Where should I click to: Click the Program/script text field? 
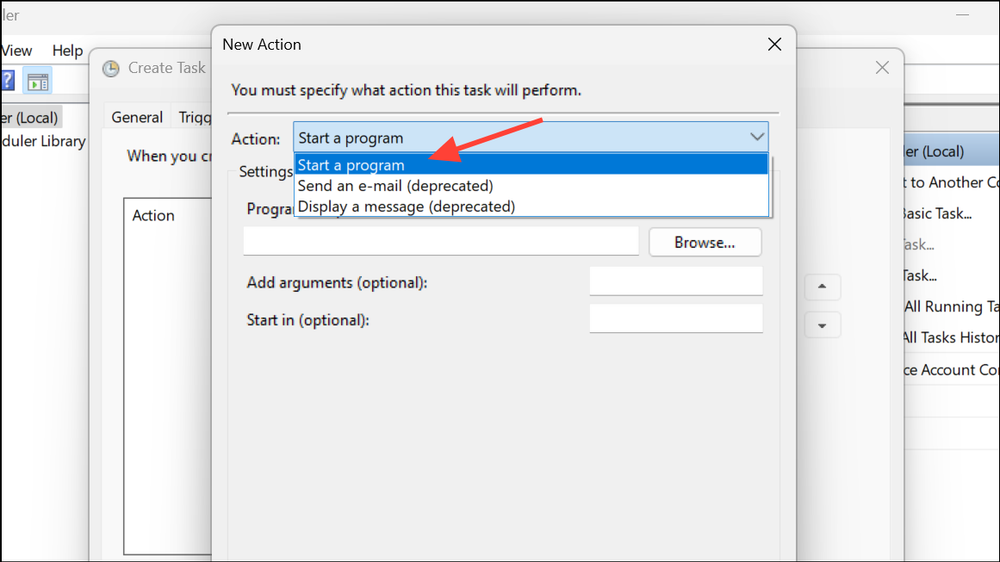pyautogui.click(x=440, y=242)
